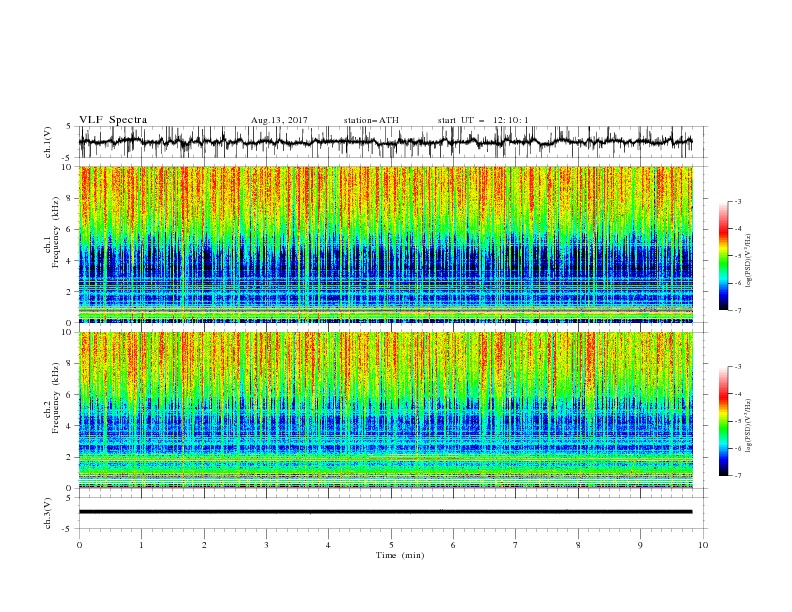The image size is (792, 612).
Task: Select the "ch.2 Frequency (kHz)" axis label
Action: tap(52, 398)
